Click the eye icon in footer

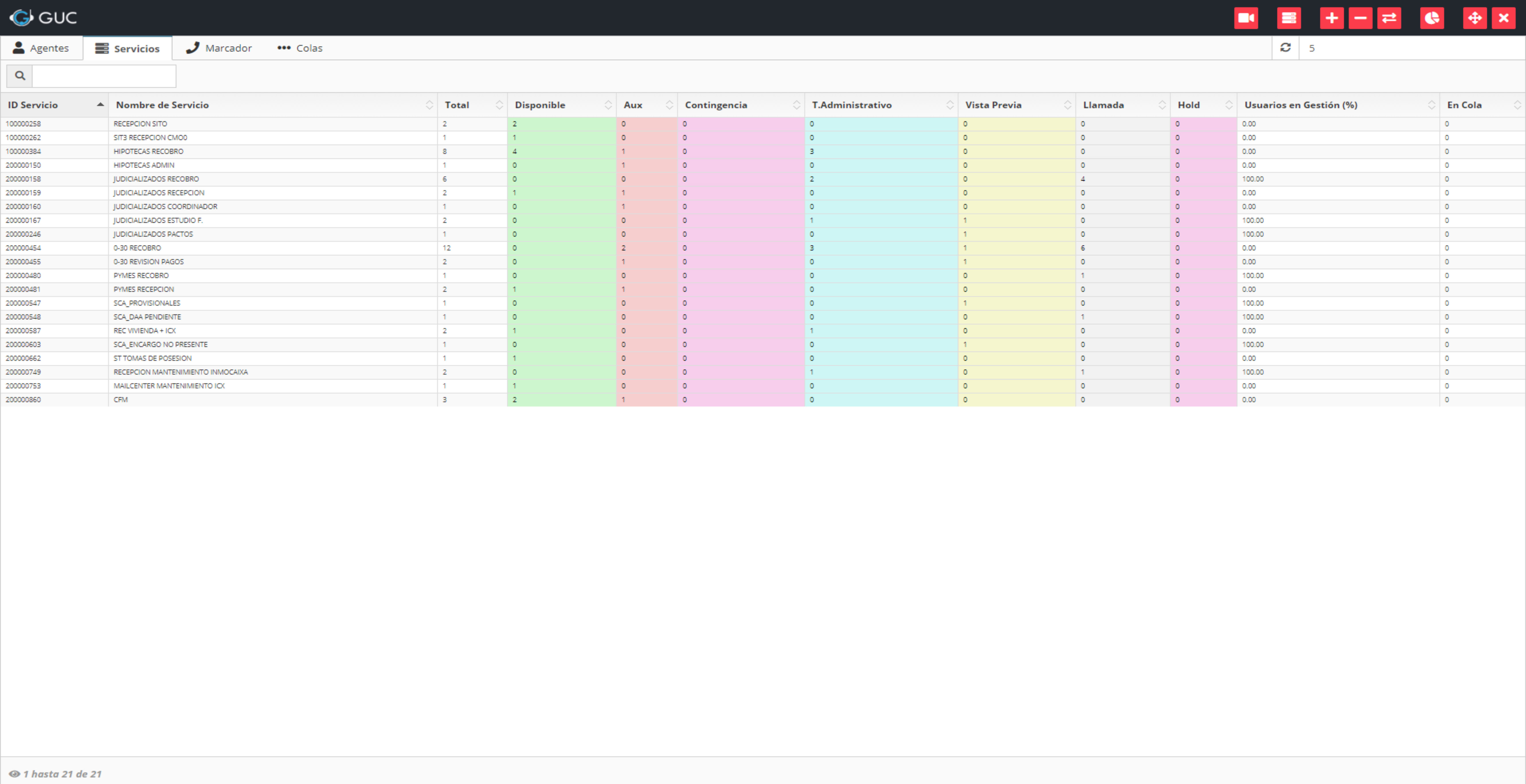tap(14, 773)
